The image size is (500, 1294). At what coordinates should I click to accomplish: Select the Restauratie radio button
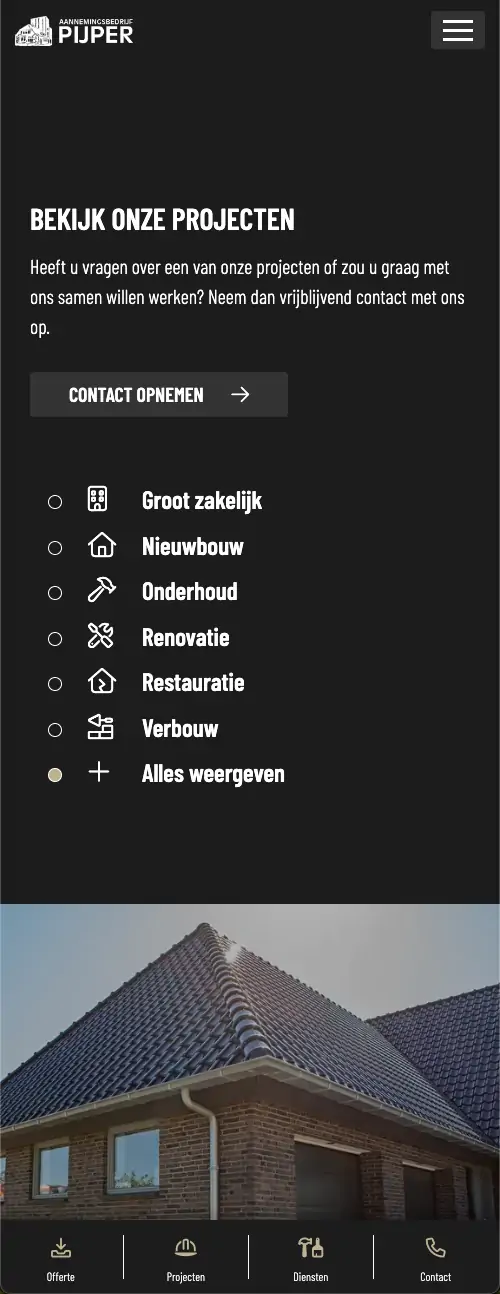(55, 684)
